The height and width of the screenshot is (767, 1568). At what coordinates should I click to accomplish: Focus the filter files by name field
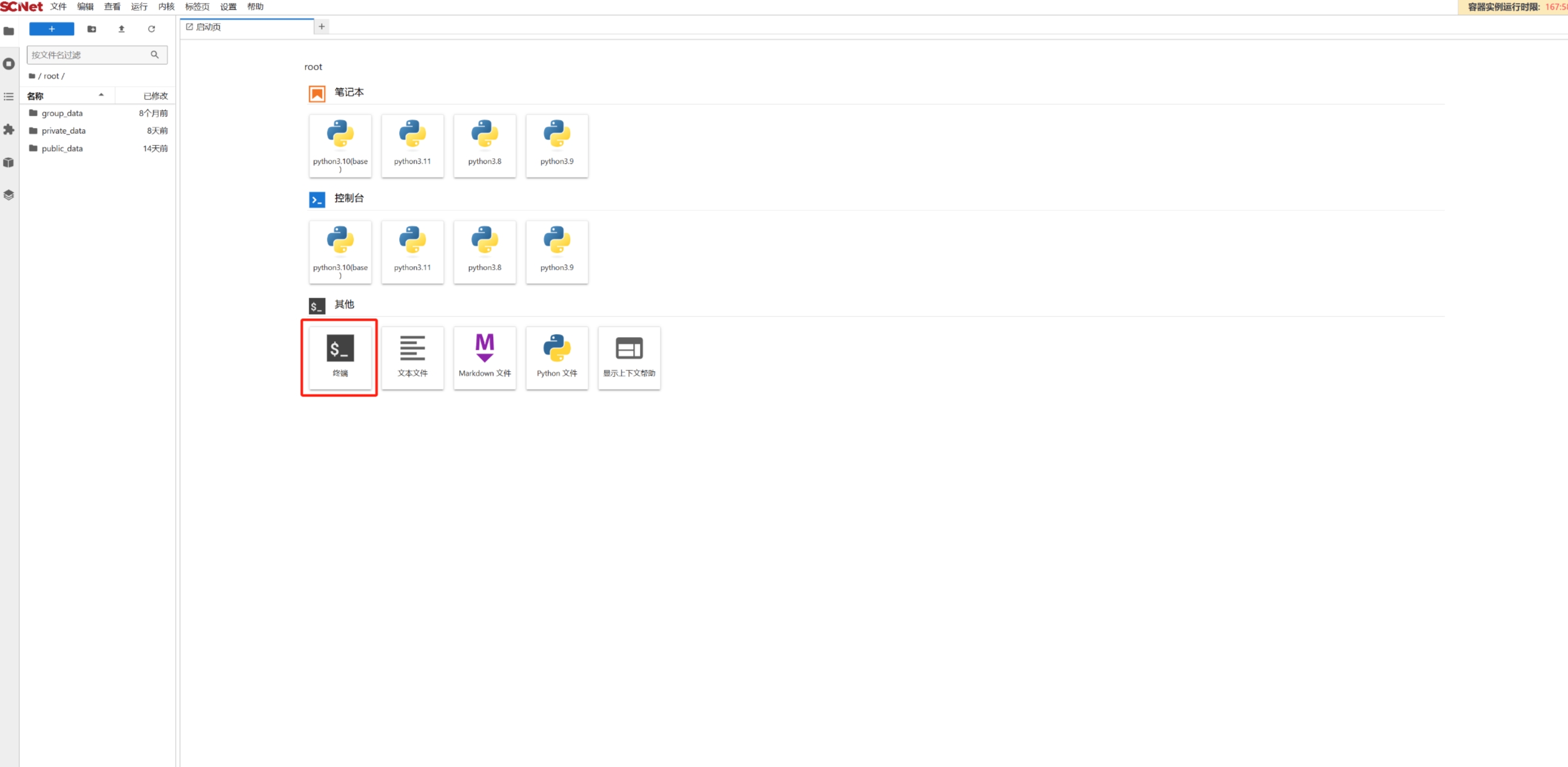(89, 55)
